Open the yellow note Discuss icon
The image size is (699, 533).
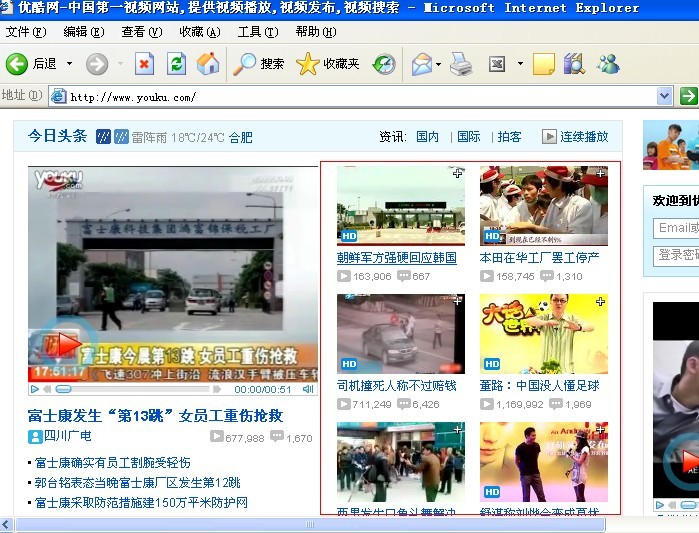(x=544, y=64)
